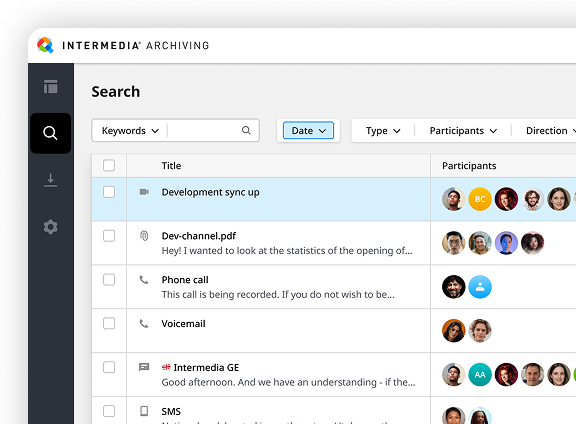This screenshot has width=576, height=424.
Task: Check the box for the SMS row
Action: [109, 411]
